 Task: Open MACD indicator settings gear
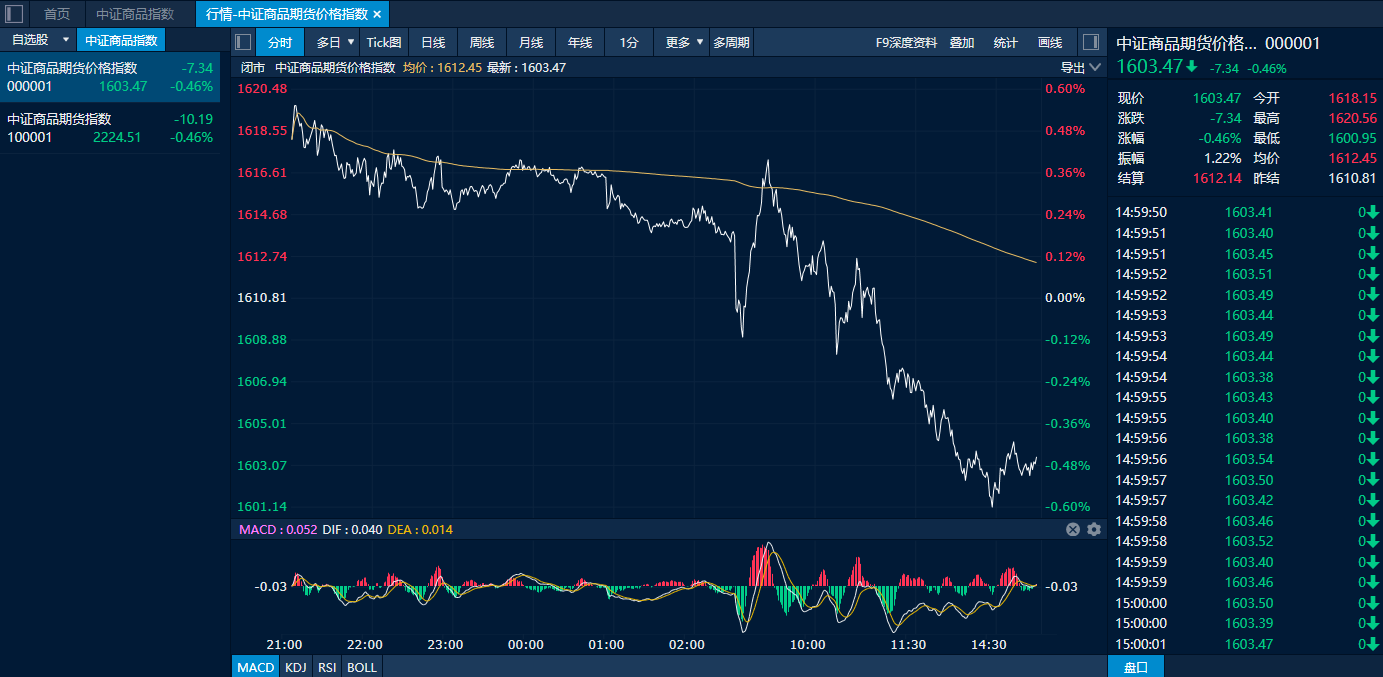1094,529
